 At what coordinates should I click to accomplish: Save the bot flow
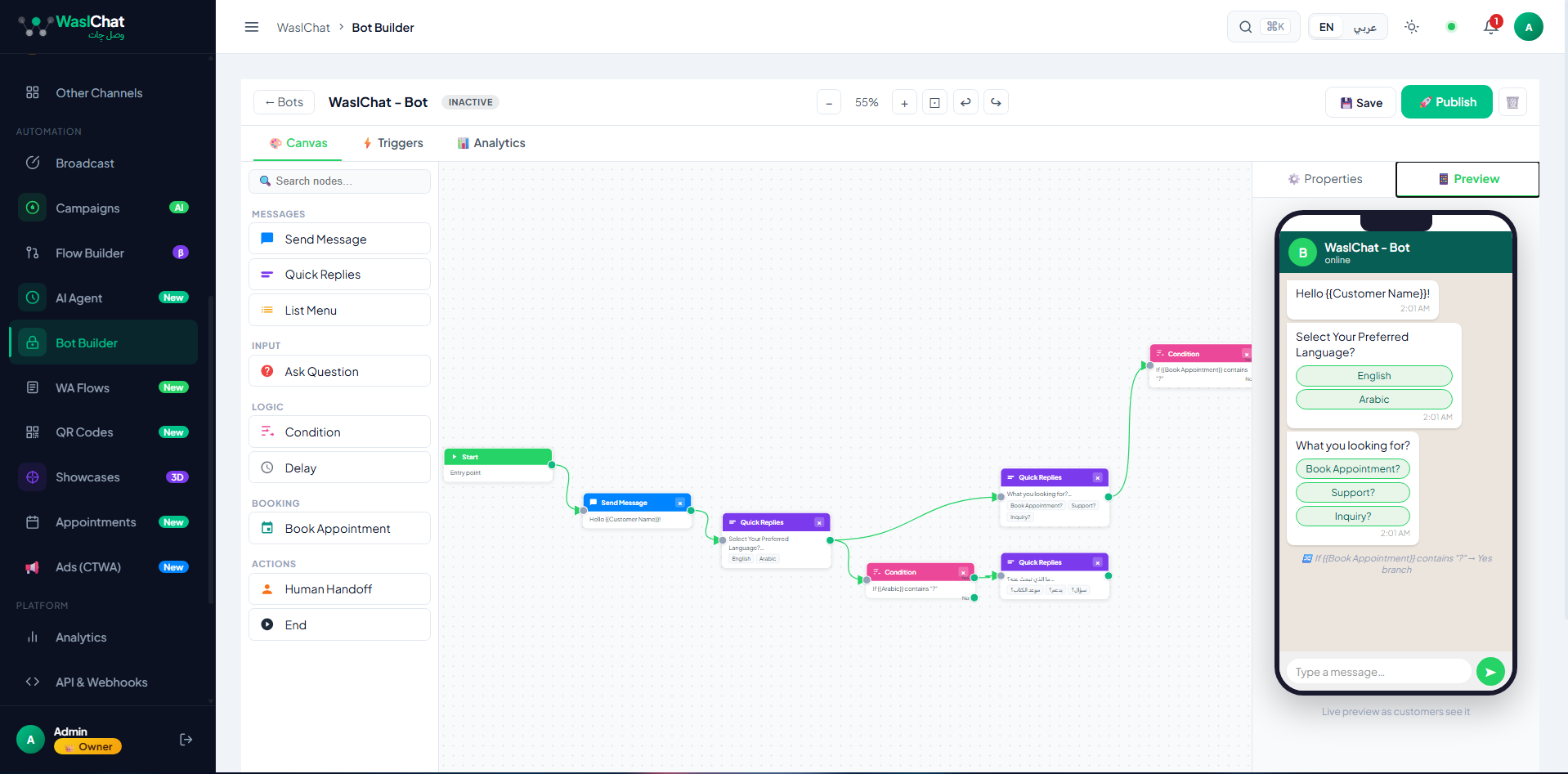(1360, 102)
